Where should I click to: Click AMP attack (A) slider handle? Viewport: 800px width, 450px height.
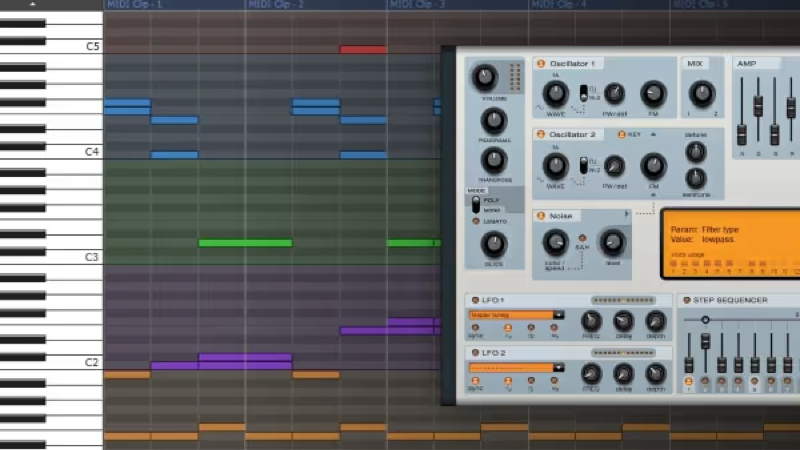click(741, 134)
